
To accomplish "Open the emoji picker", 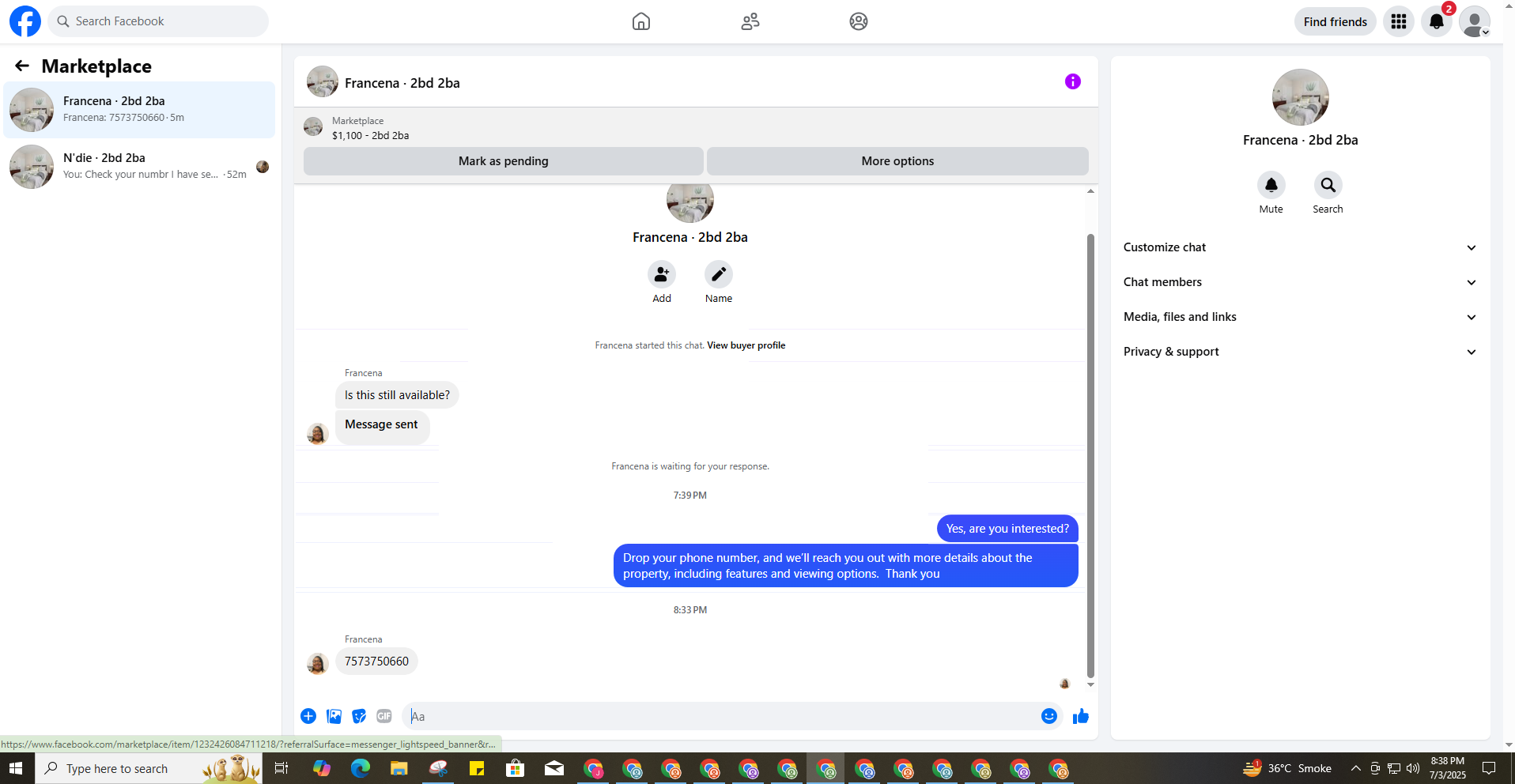I will pyautogui.click(x=1049, y=716).
